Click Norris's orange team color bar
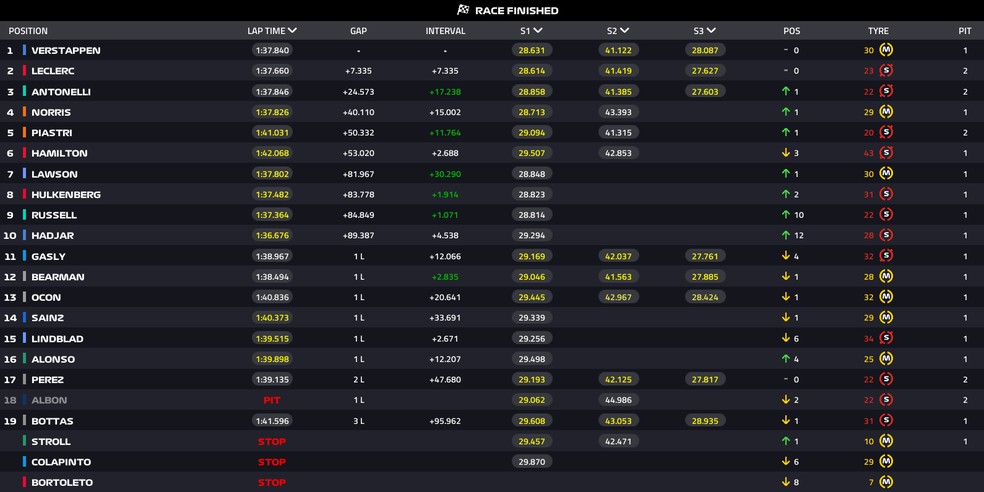This screenshot has height=492, width=984. [24, 112]
